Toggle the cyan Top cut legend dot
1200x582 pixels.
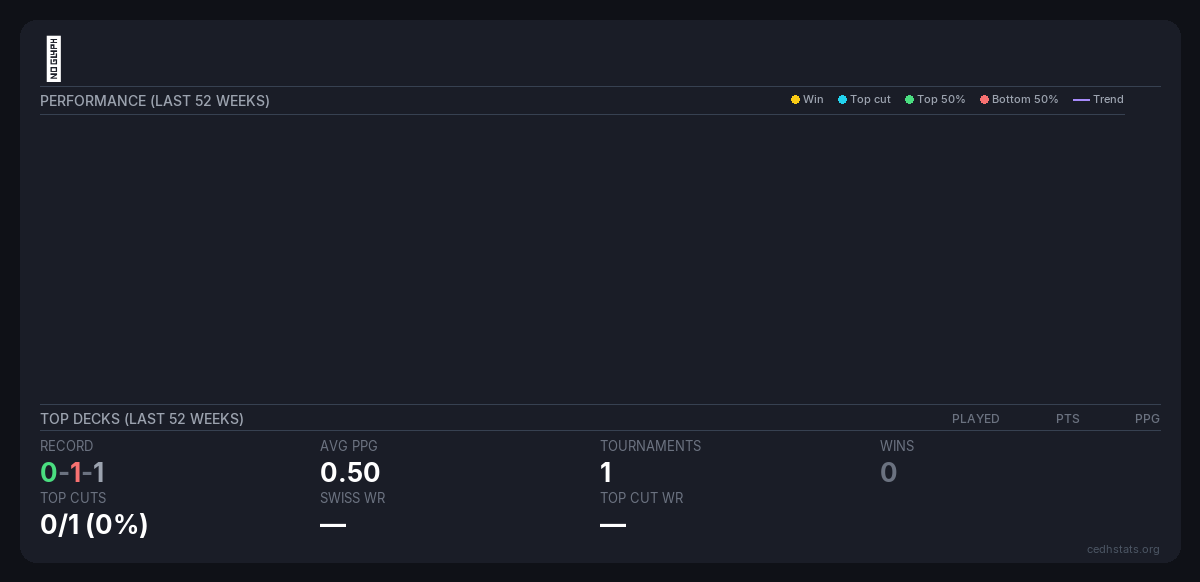point(842,100)
